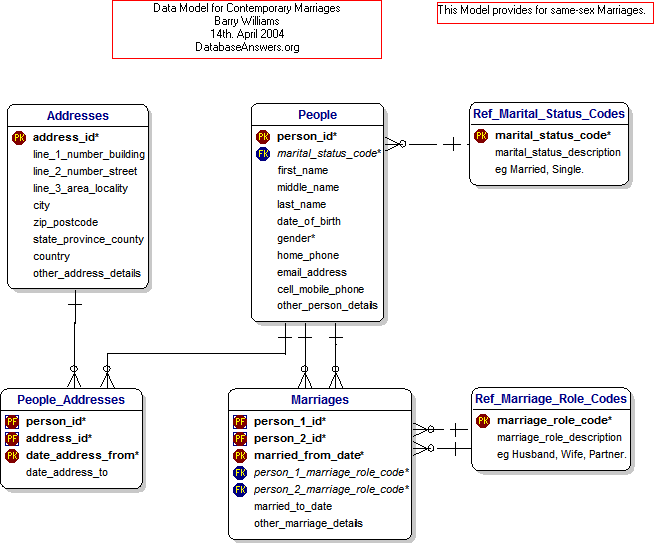Click the FK icon beside marital_status_code in People
This screenshot has height=545, width=659.
263,154
